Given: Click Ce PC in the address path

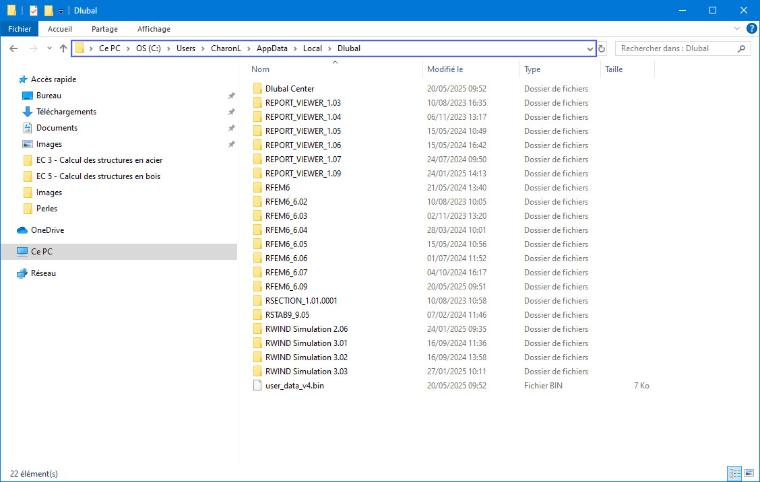Looking at the screenshot, I should (x=110, y=48).
